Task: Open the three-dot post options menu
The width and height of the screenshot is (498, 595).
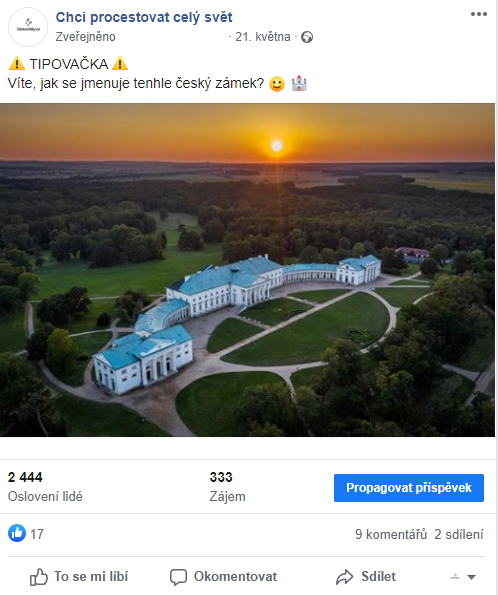Action: pyautogui.click(x=479, y=14)
